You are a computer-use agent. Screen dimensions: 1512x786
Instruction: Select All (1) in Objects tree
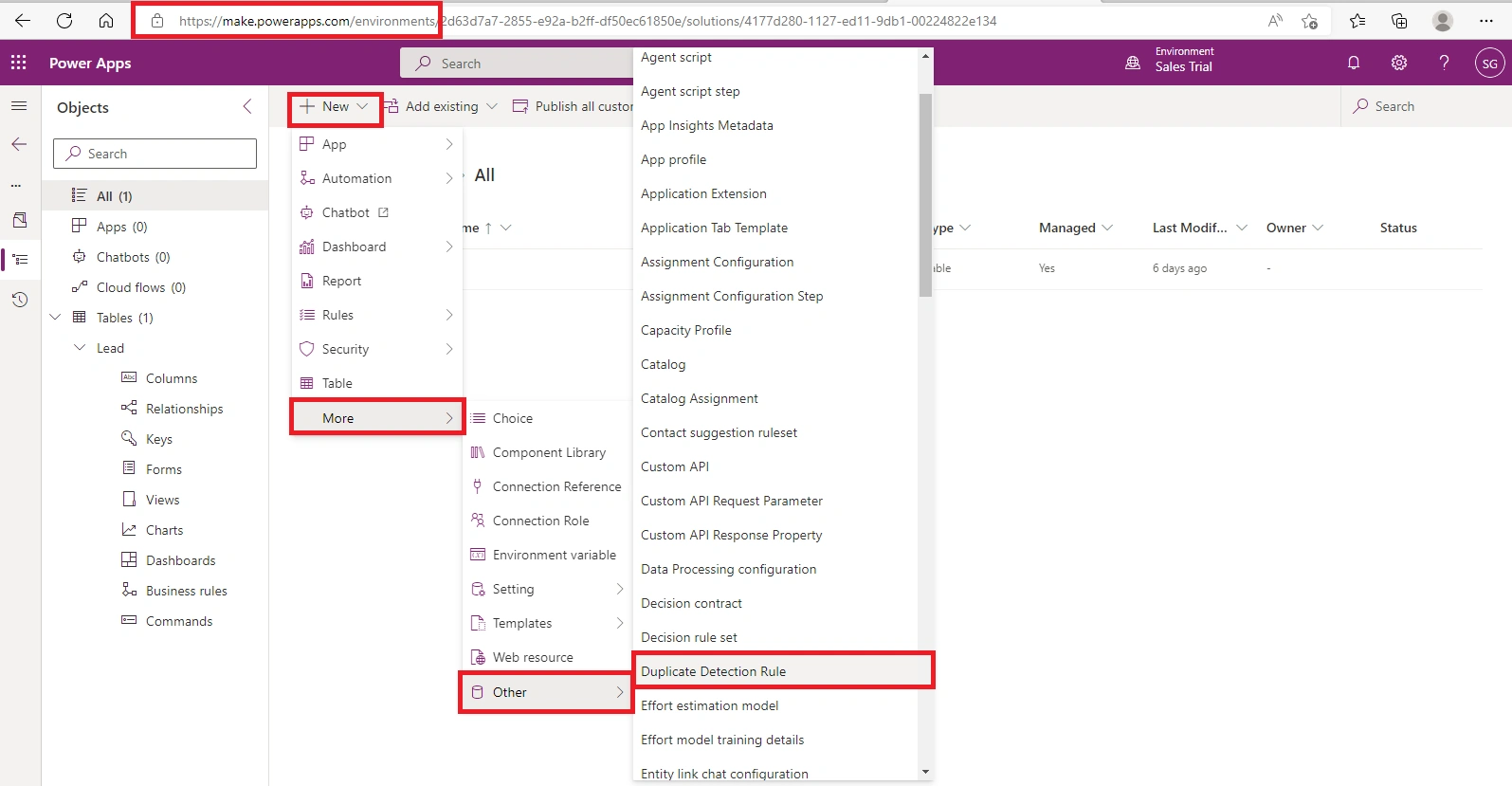[155, 196]
